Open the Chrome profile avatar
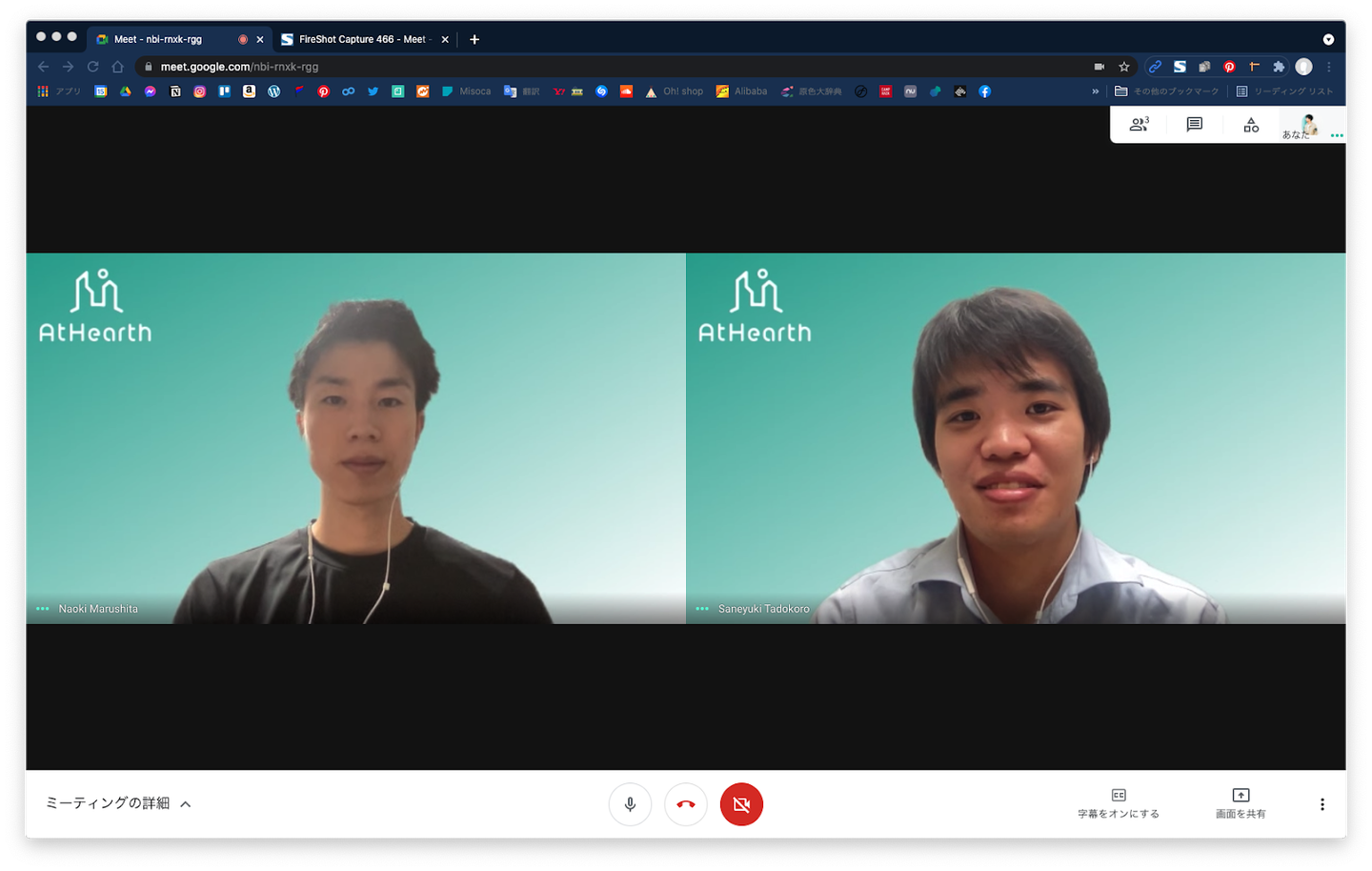 click(1303, 67)
